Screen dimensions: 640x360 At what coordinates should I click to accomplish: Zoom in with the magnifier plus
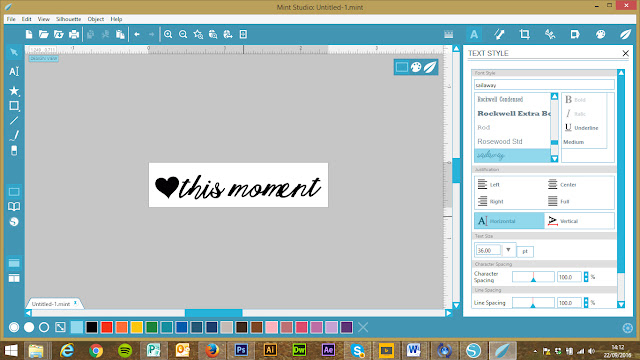pos(168,35)
